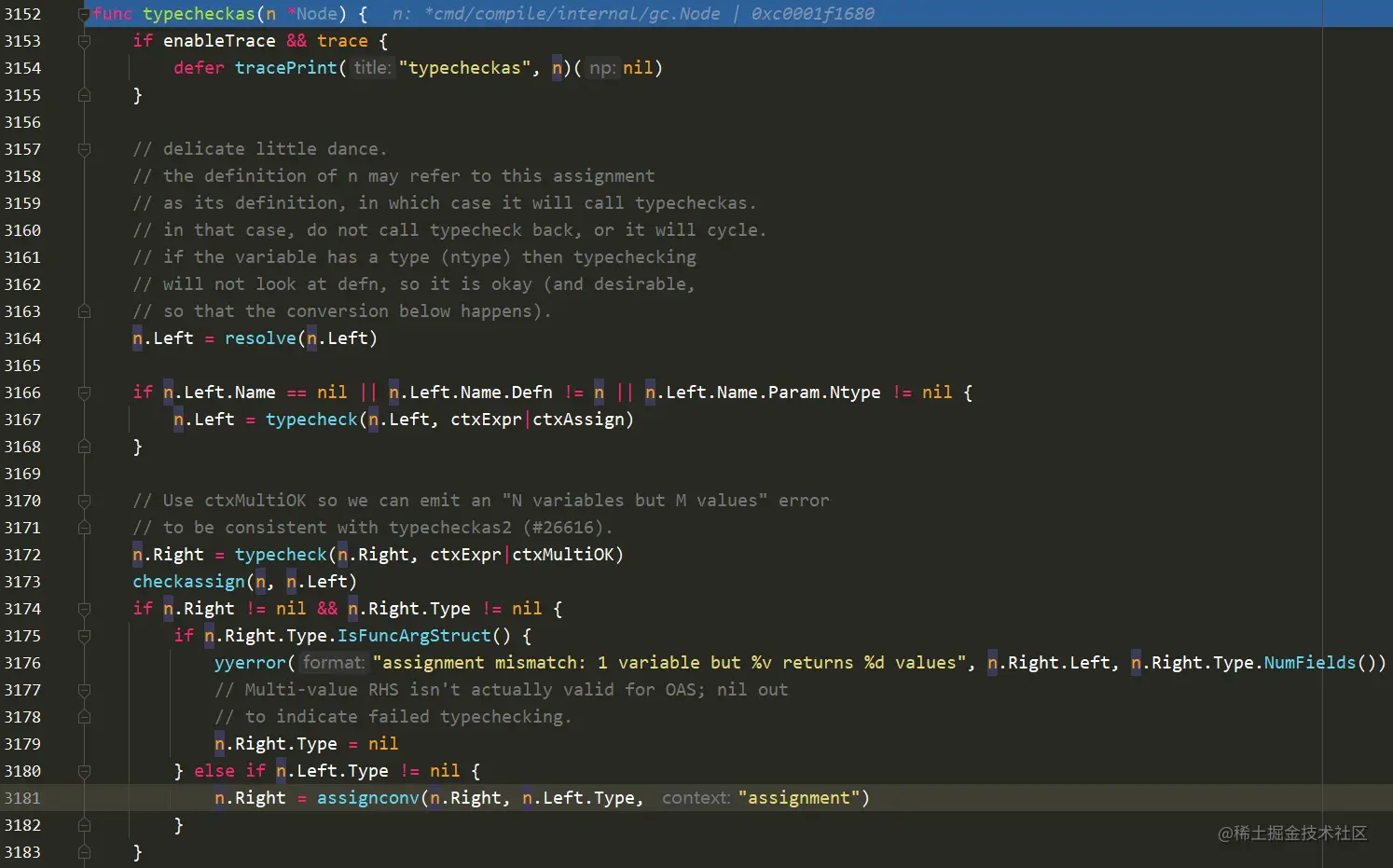
Task: Click the IsFuncArgStruct method call
Action: pos(414,636)
